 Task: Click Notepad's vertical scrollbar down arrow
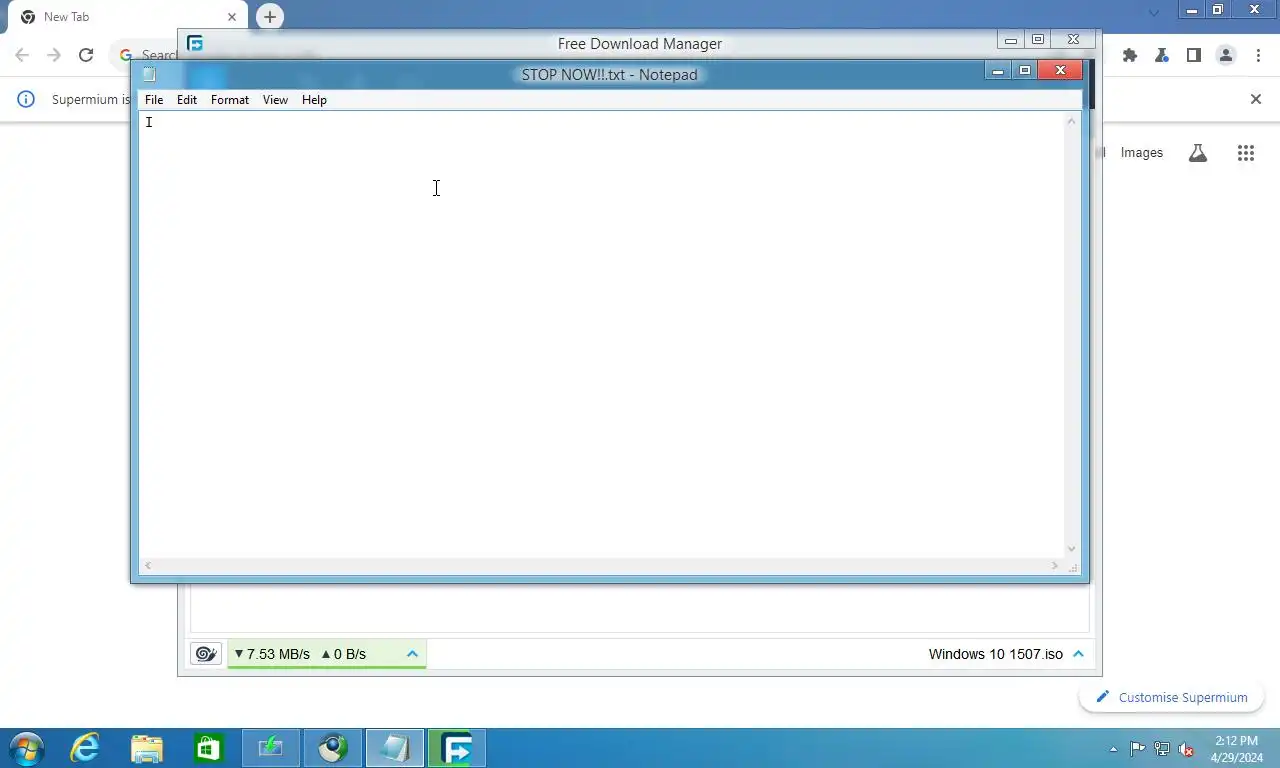[1072, 548]
